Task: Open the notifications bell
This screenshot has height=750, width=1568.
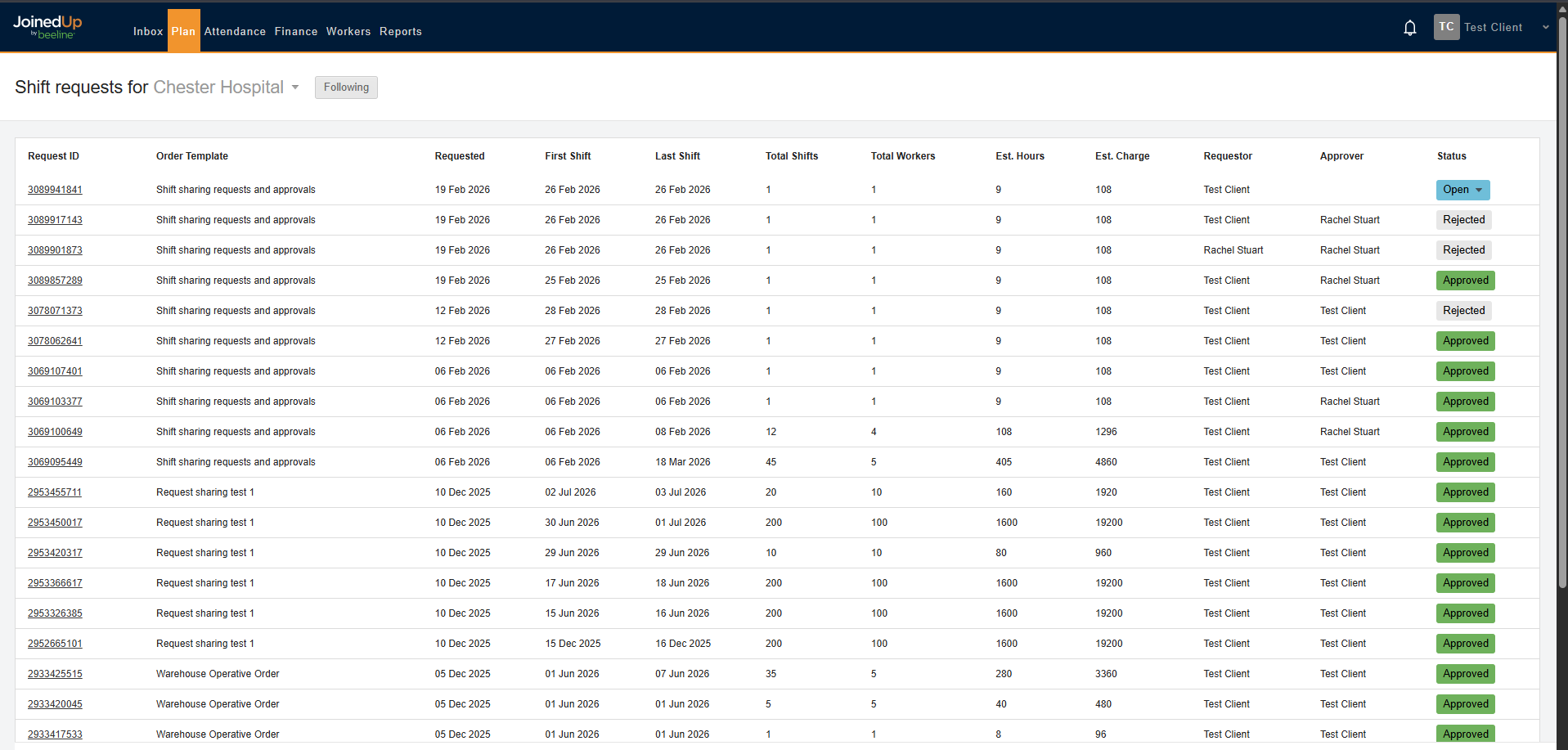Action: [1409, 27]
